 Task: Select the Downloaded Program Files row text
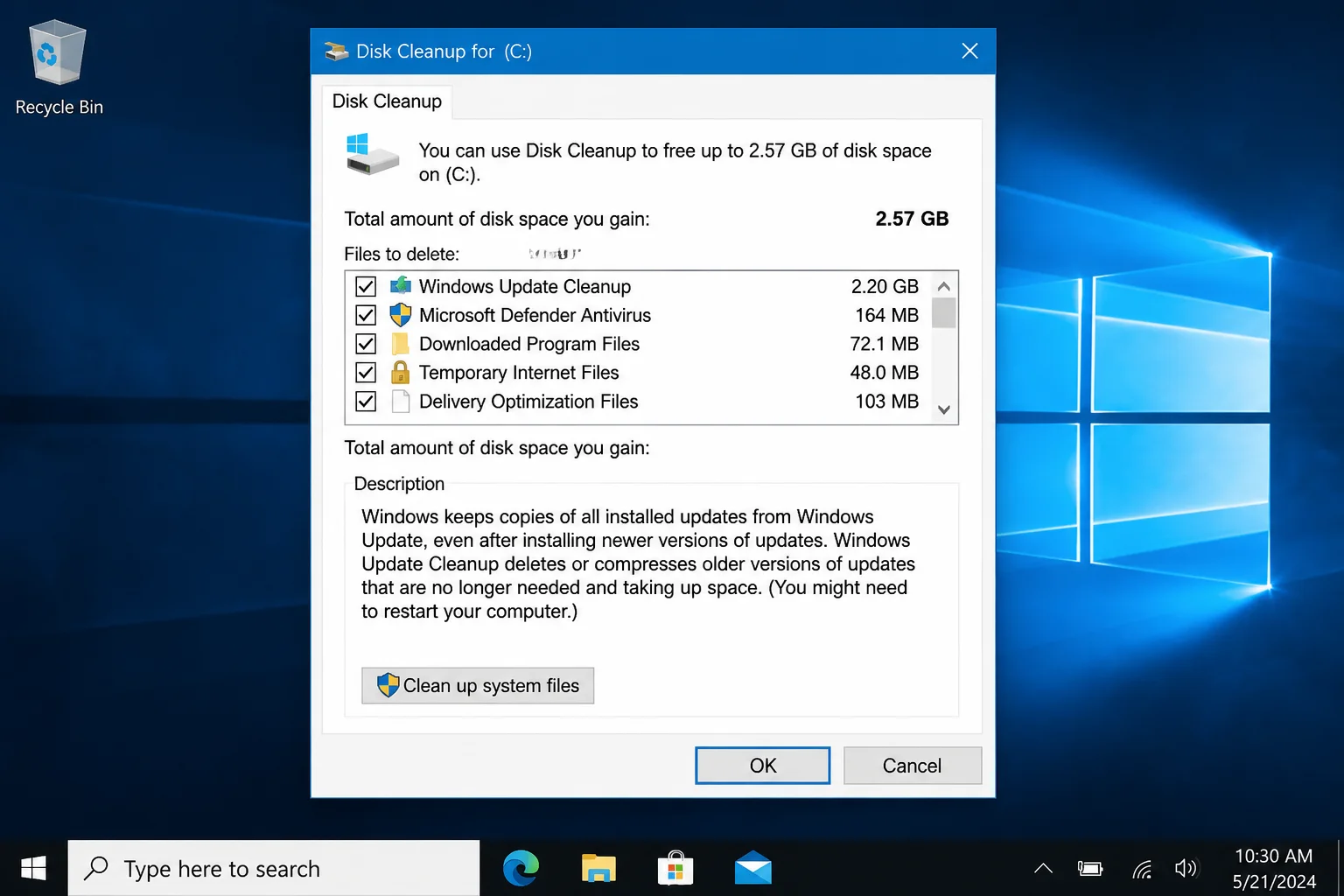click(529, 344)
